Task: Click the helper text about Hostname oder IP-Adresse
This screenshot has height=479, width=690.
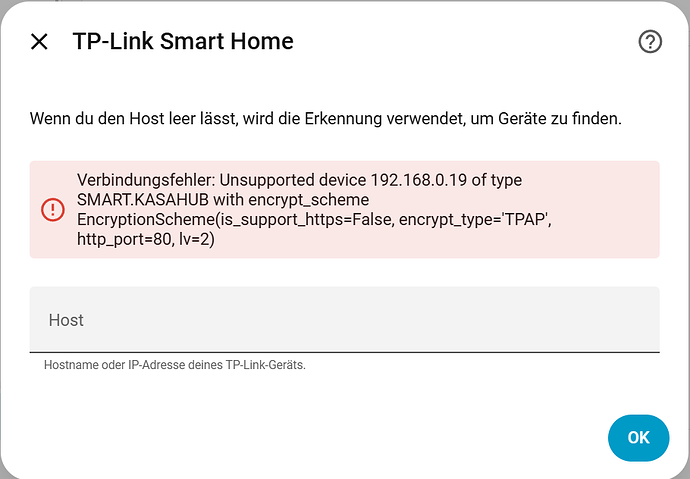Action: click(175, 365)
